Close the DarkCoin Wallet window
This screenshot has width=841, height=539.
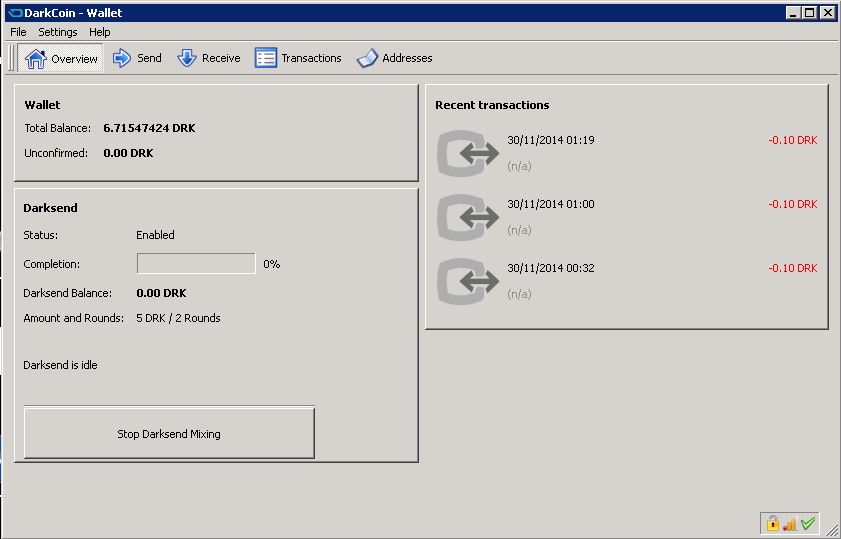(828, 13)
